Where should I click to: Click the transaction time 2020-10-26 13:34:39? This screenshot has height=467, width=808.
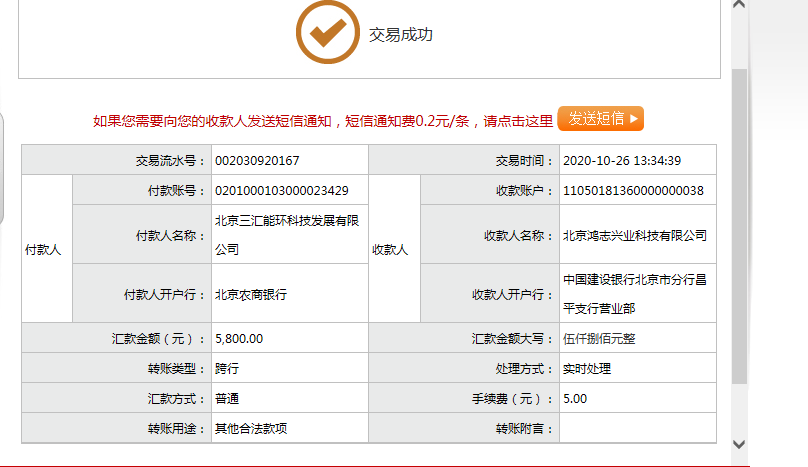pos(622,160)
